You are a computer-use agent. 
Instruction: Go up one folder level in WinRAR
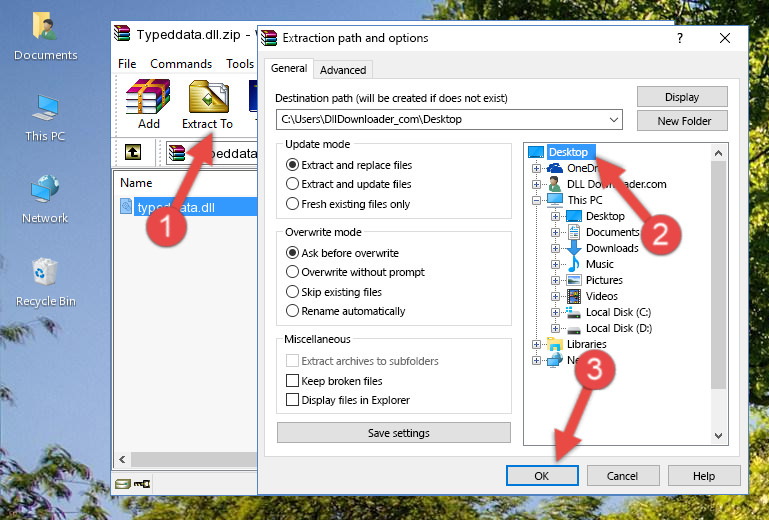(x=133, y=153)
